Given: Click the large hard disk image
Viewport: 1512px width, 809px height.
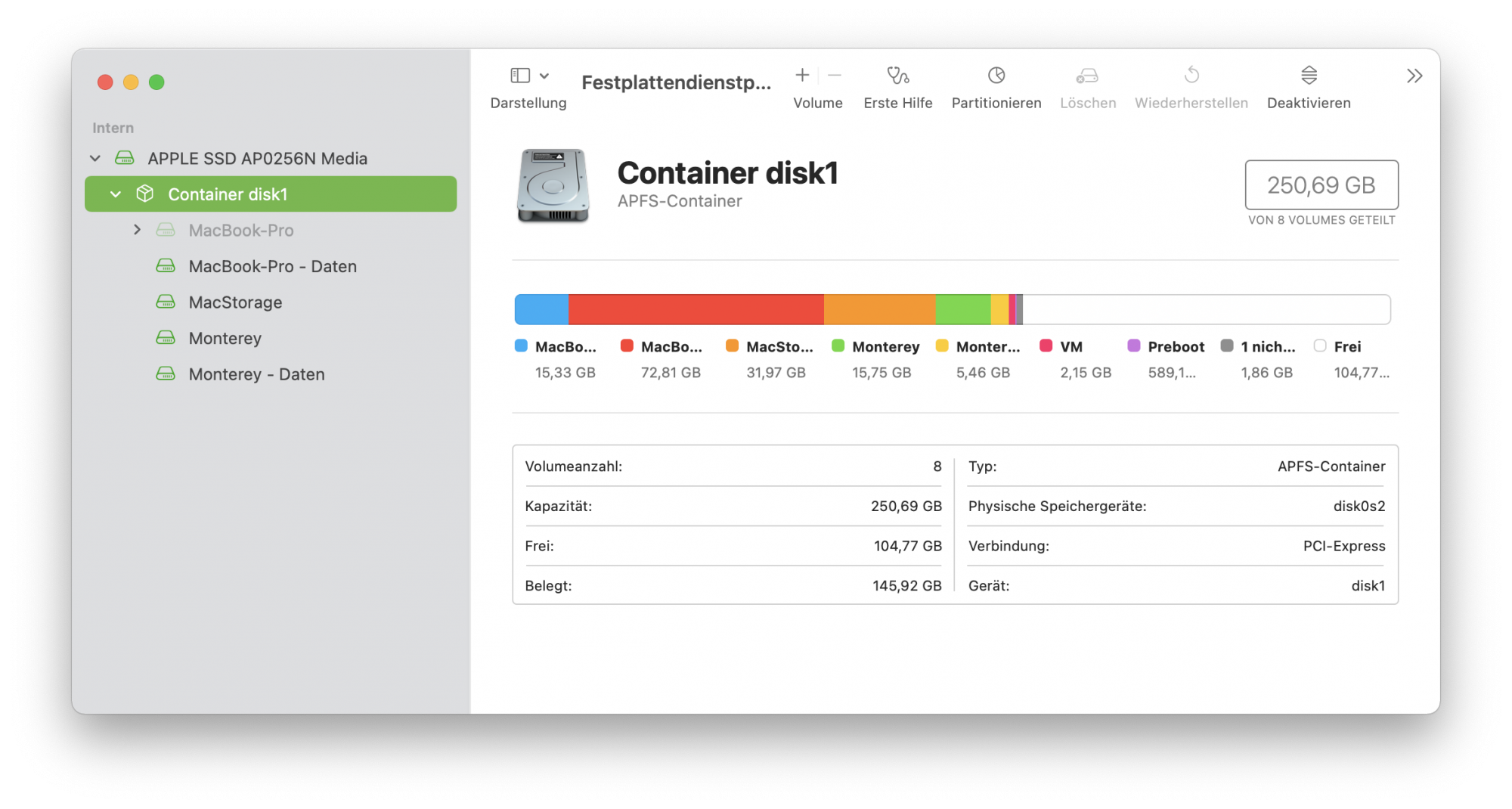Looking at the screenshot, I should [553, 186].
